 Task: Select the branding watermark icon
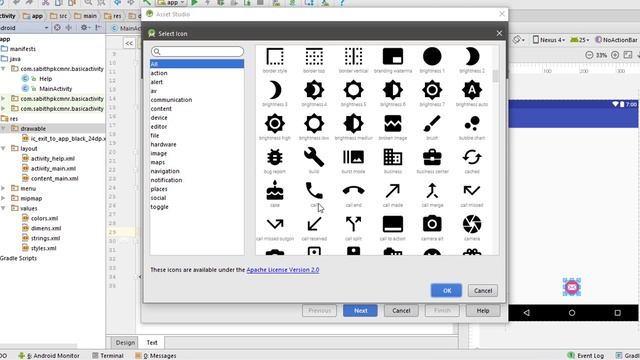coord(393,57)
